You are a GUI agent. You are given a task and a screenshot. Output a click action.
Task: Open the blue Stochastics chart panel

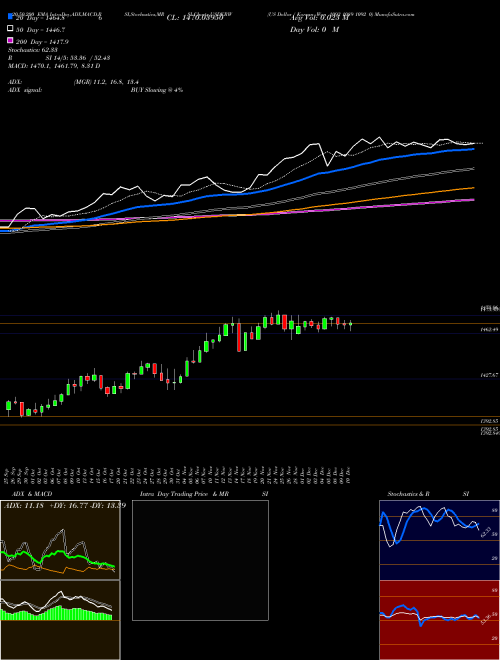(439, 540)
